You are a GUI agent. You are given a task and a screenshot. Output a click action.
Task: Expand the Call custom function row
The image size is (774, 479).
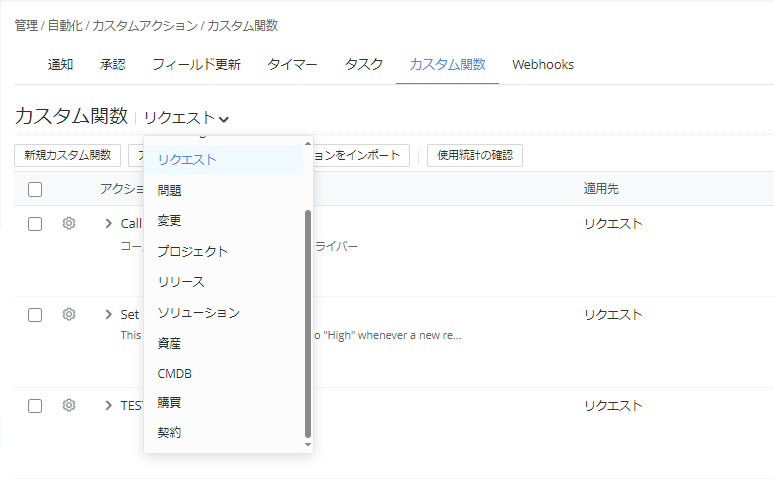108,224
